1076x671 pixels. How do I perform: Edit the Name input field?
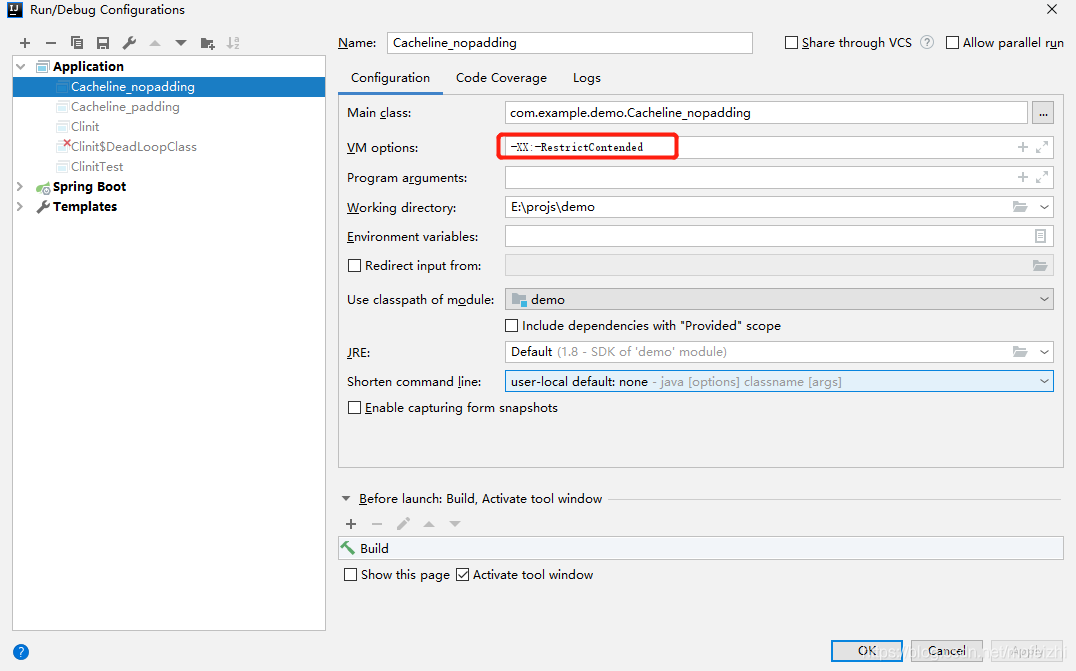[x=570, y=43]
